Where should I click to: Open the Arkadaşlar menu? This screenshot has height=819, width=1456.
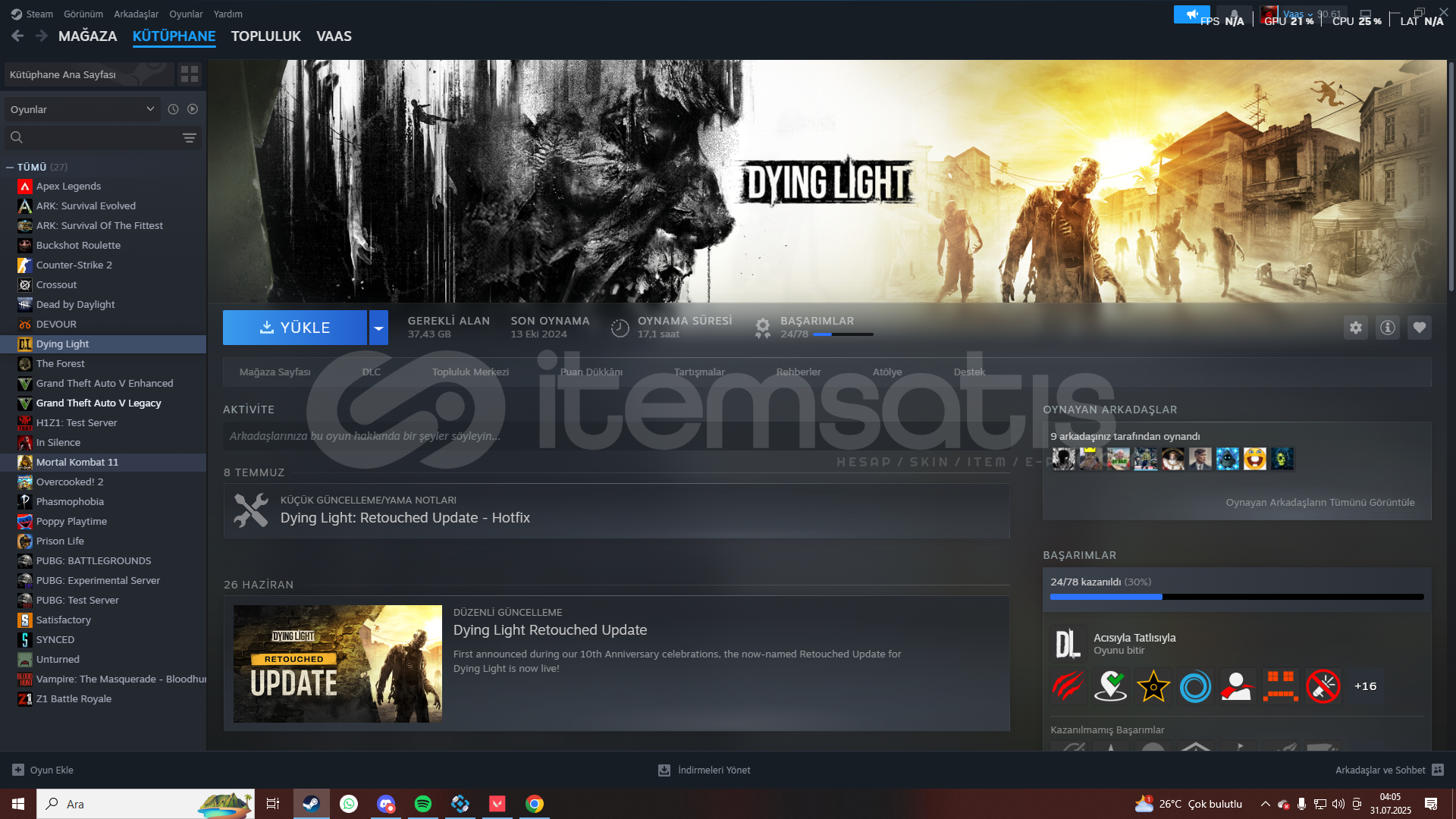tap(136, 14)
